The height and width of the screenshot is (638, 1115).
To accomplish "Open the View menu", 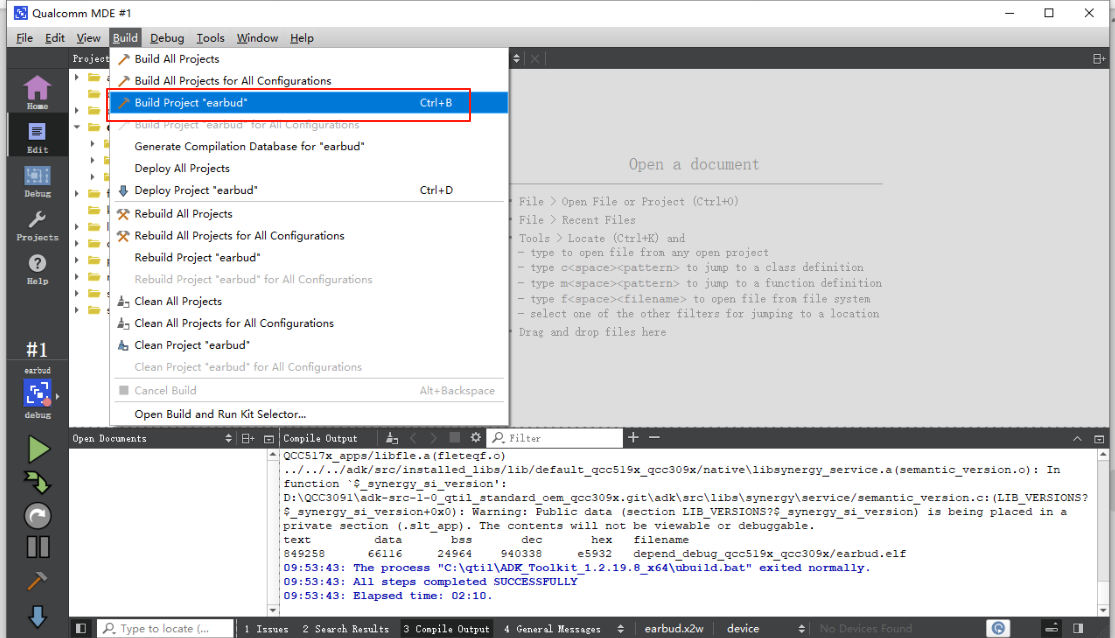I will point(88,38).
